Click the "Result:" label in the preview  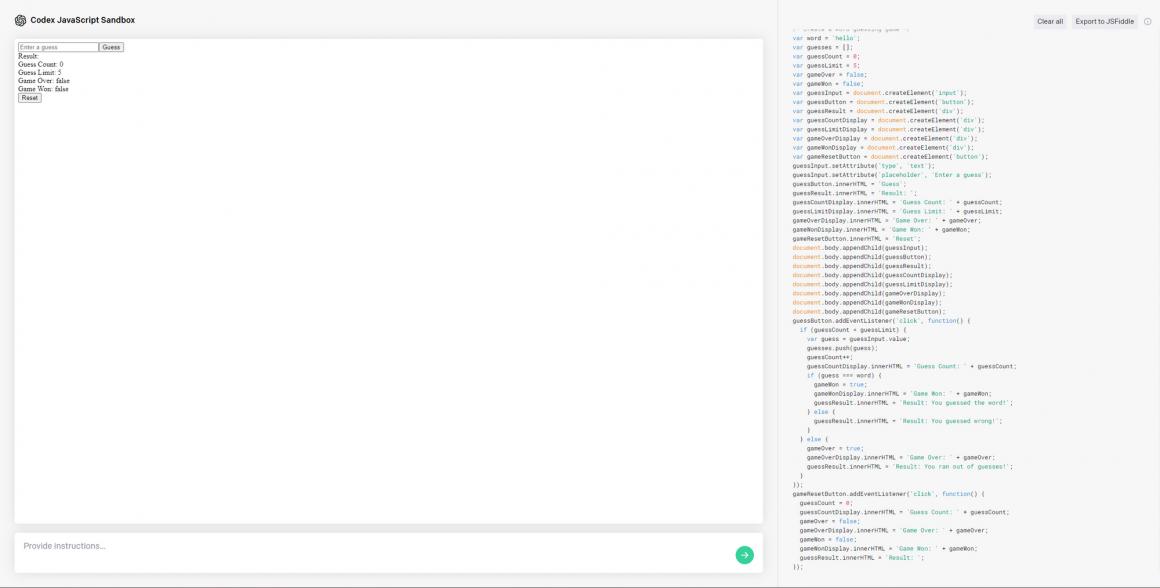[27, 56]
